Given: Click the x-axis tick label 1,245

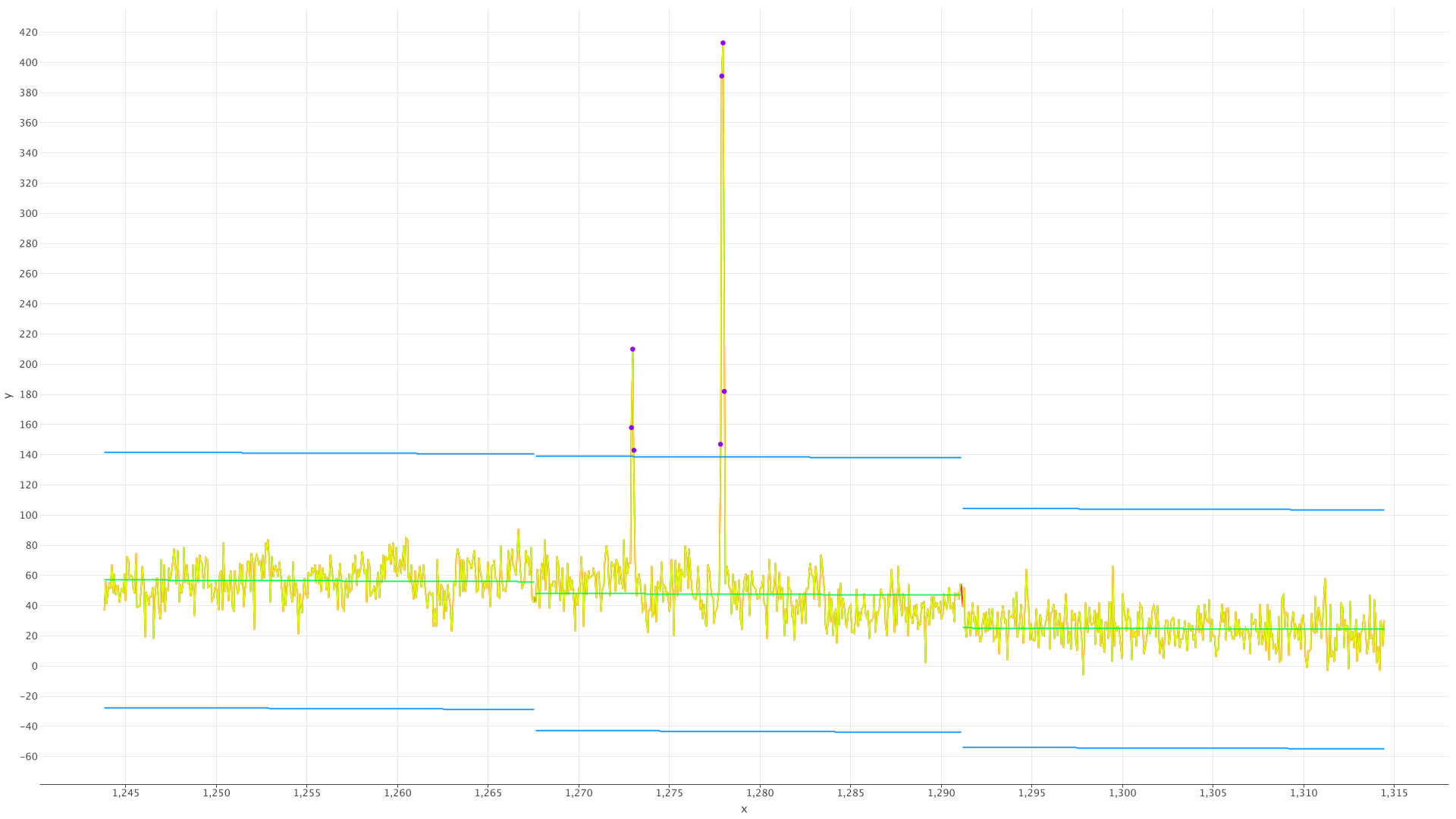Looking at the screenshot, I should (x=126, y=793).
